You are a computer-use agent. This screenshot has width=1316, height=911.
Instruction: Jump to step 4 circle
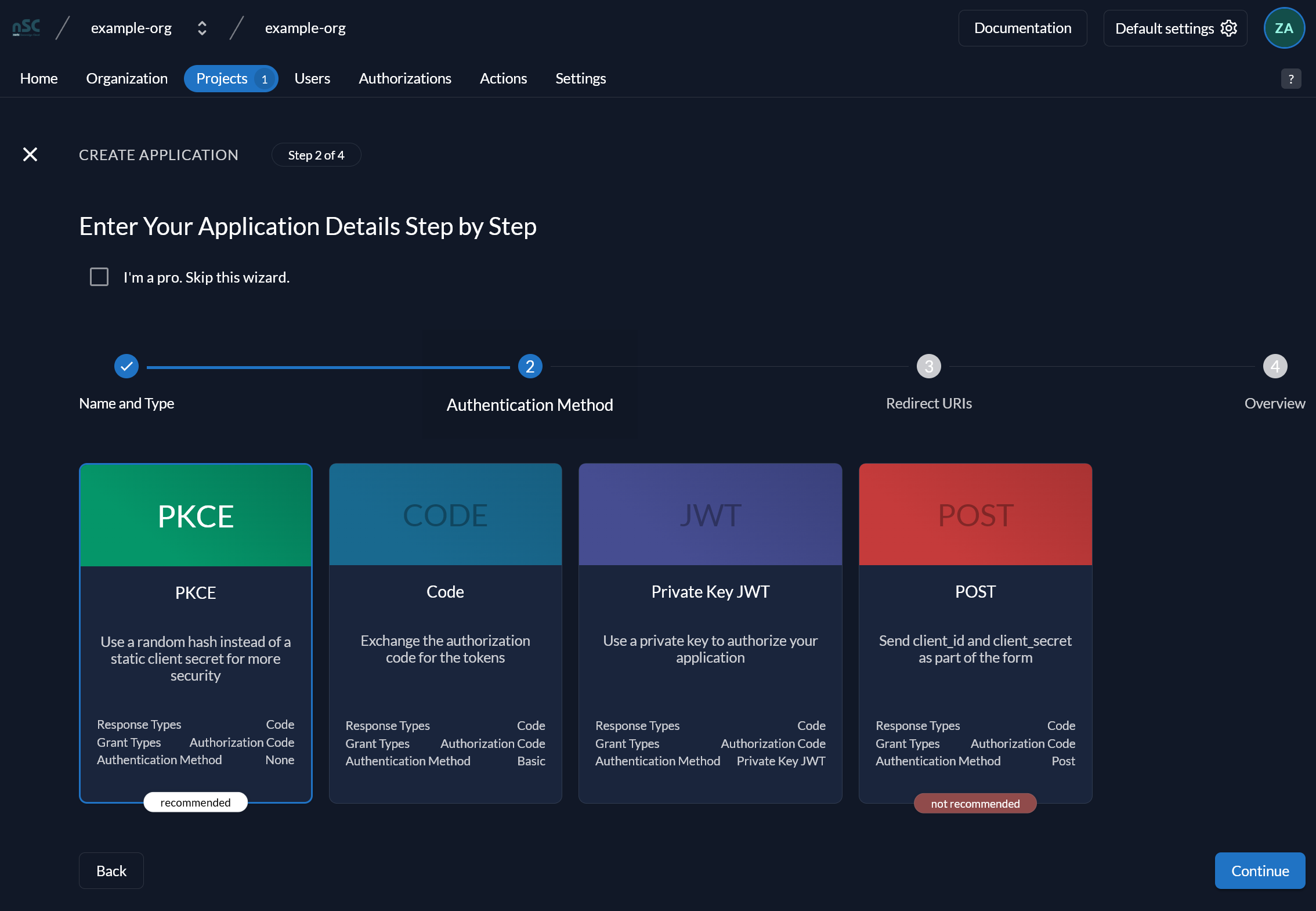point(1275,366)
